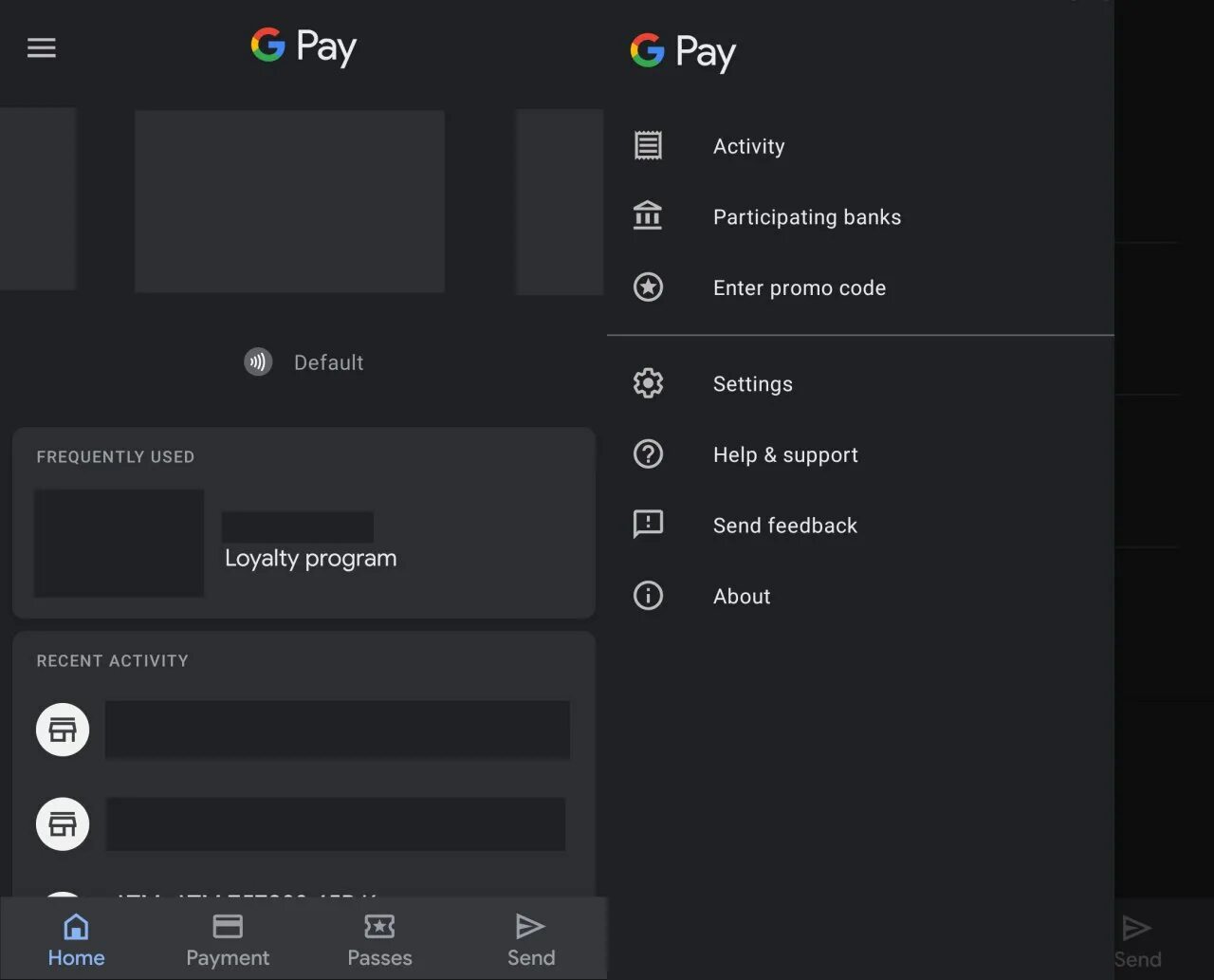Select the payment card partly visible on the left

coord(38,198)
